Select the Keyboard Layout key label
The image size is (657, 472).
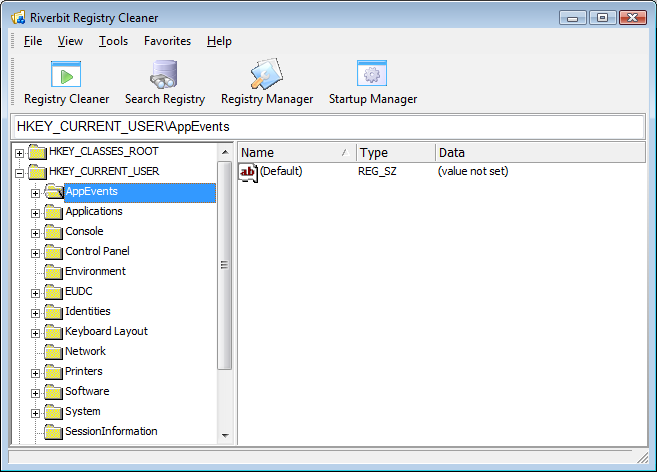106,332
